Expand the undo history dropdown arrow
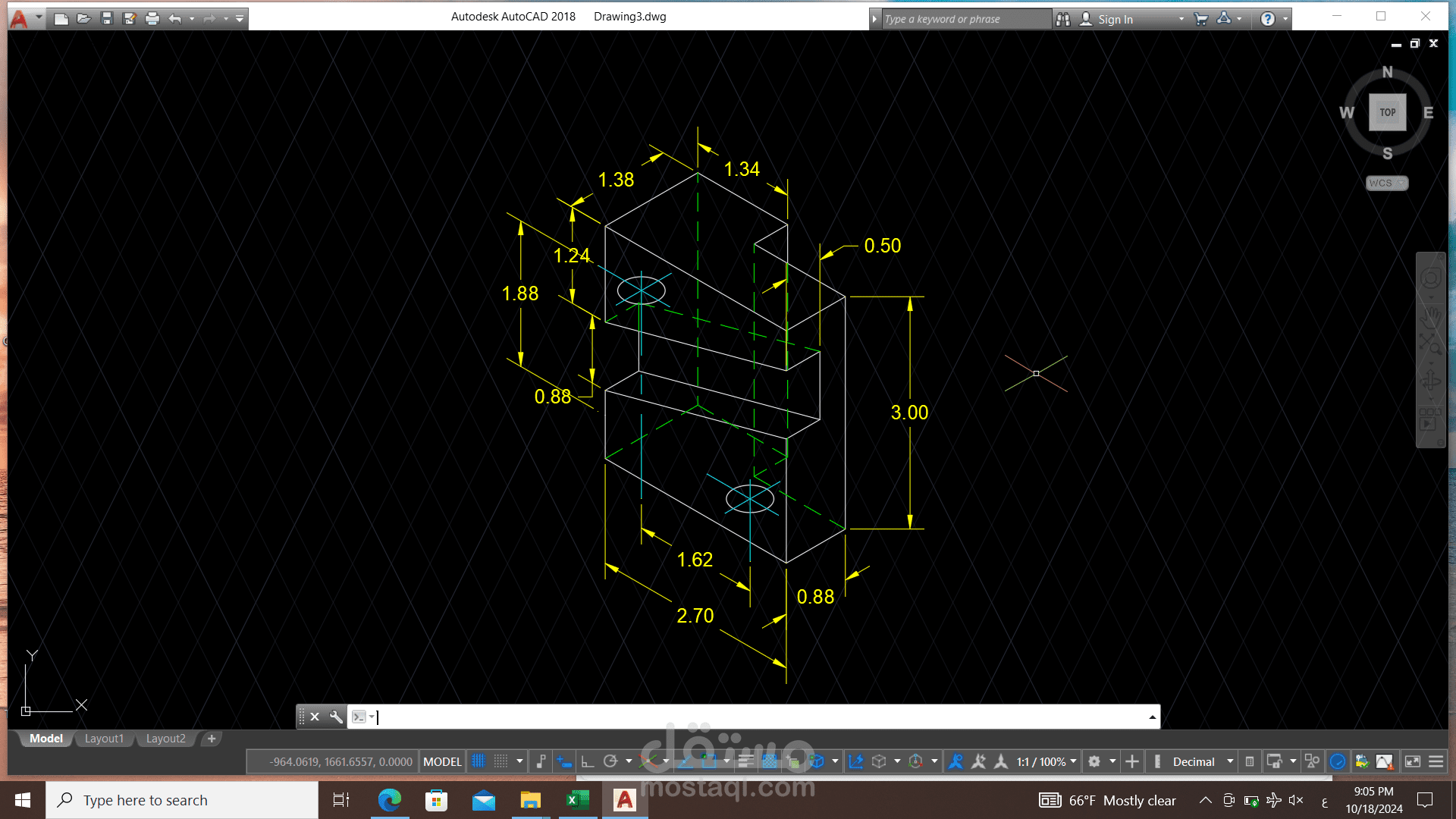The image size is (1456, 819). click(x=192, y=19)
